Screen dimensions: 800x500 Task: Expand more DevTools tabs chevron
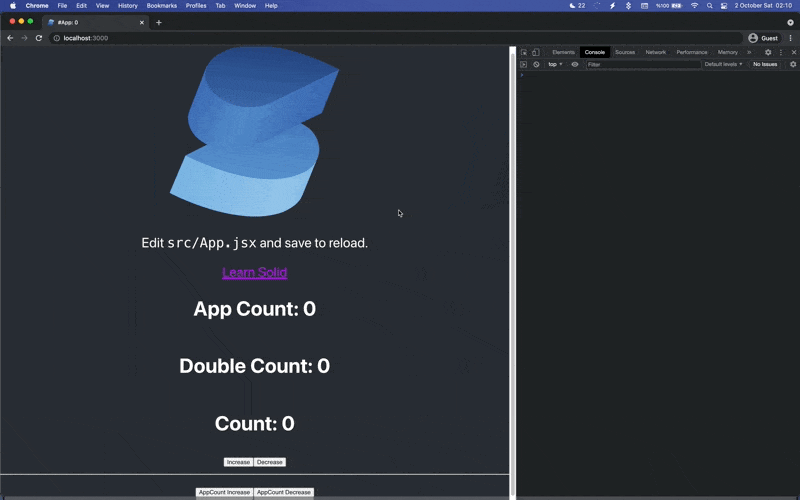(x=749, y=52)
